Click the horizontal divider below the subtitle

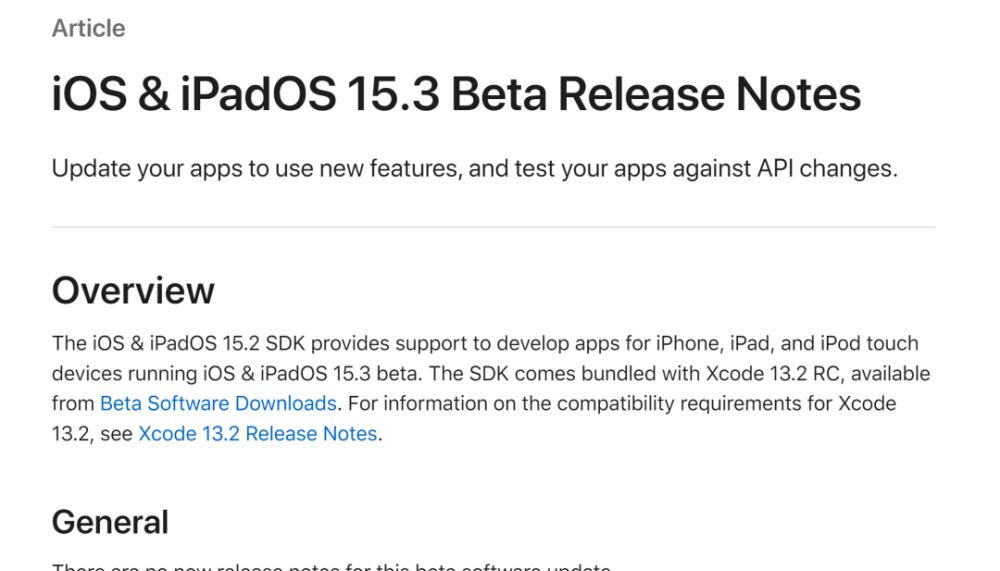click(x=494, y=226)
